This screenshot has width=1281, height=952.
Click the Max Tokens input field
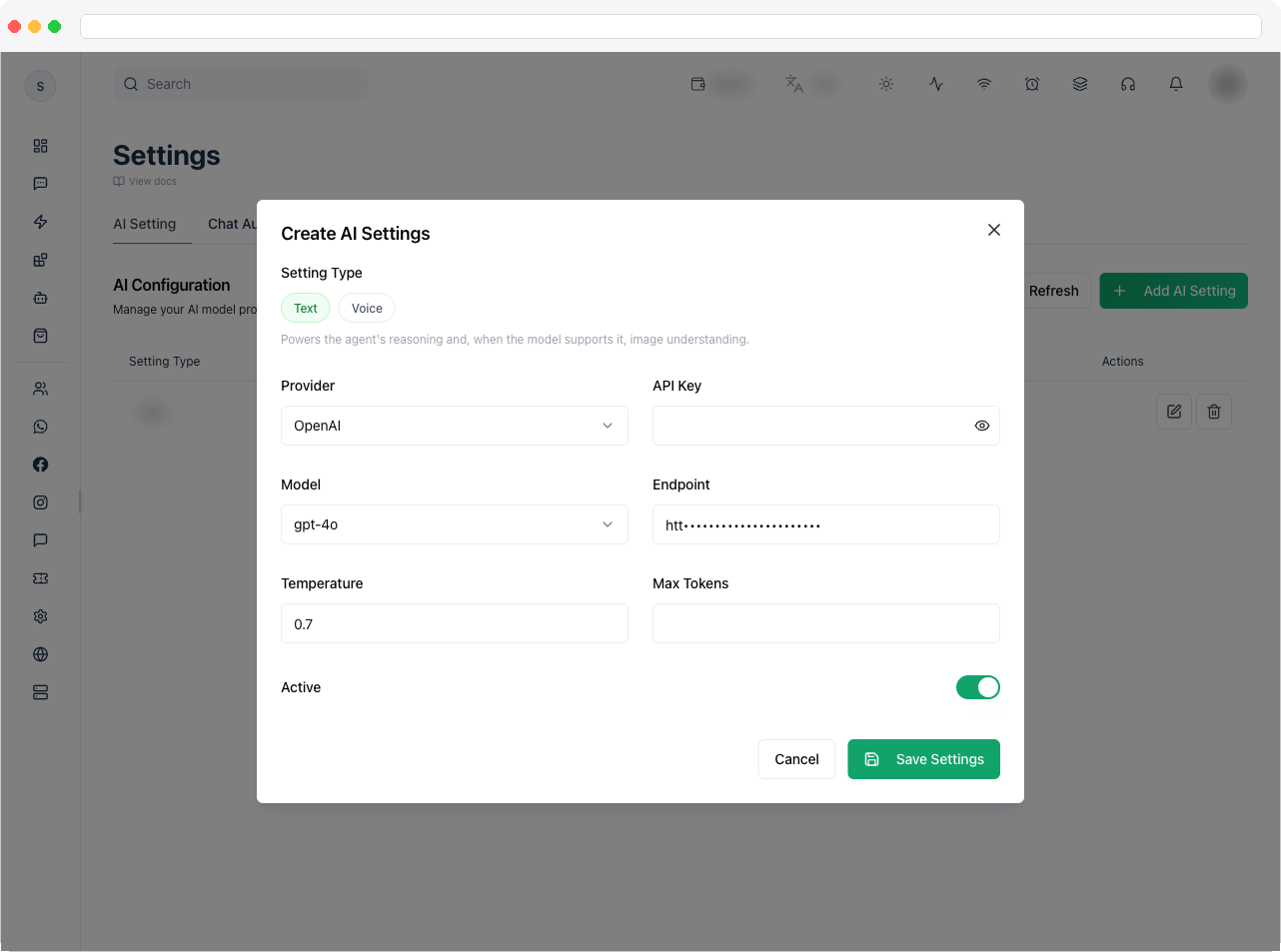coord(826,623)
